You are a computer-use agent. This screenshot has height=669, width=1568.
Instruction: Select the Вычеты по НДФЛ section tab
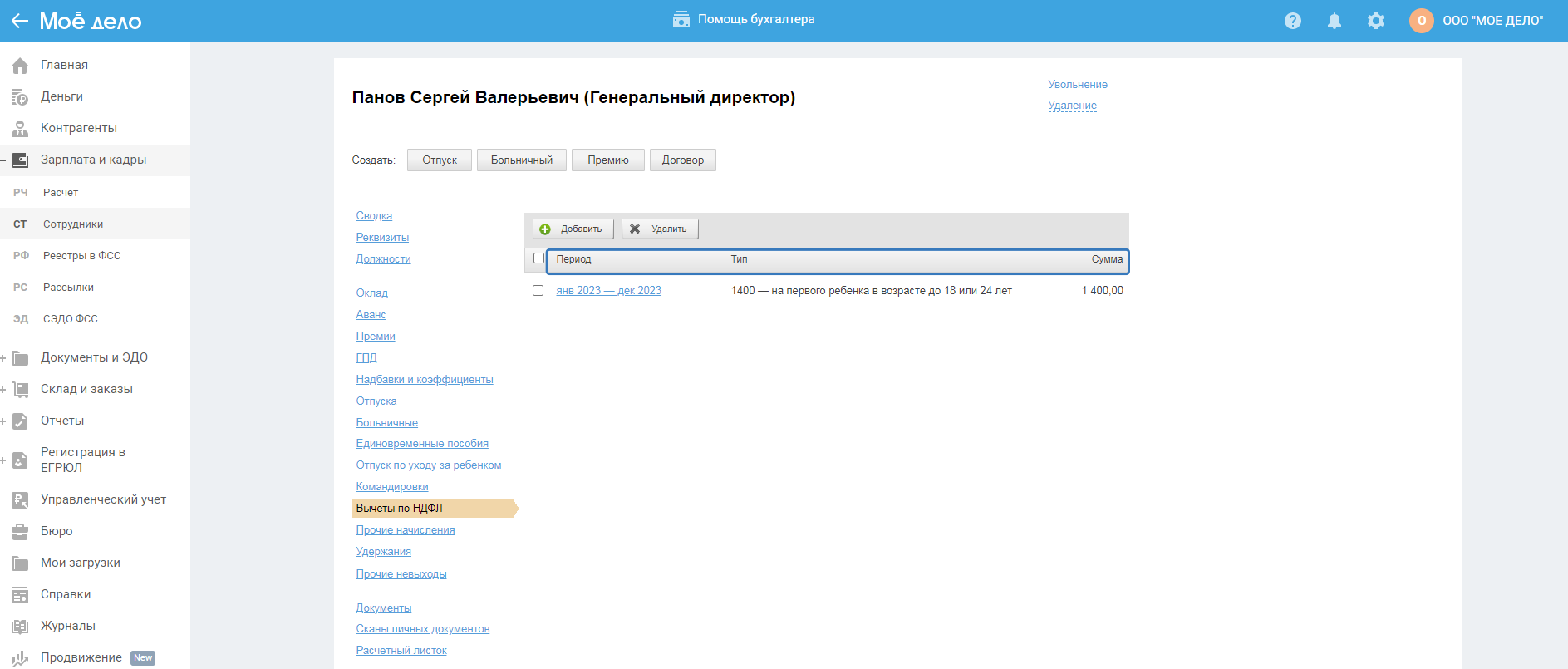pos(435,509)
